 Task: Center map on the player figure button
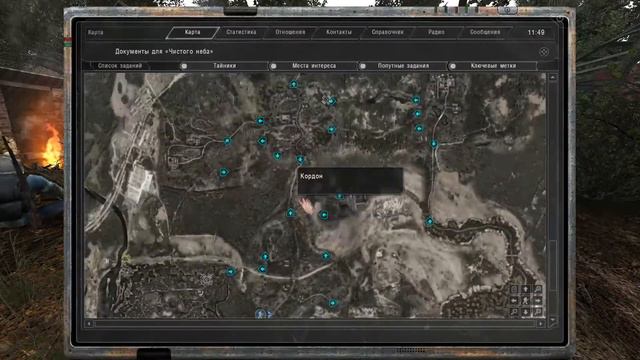(x=526, y=300)
